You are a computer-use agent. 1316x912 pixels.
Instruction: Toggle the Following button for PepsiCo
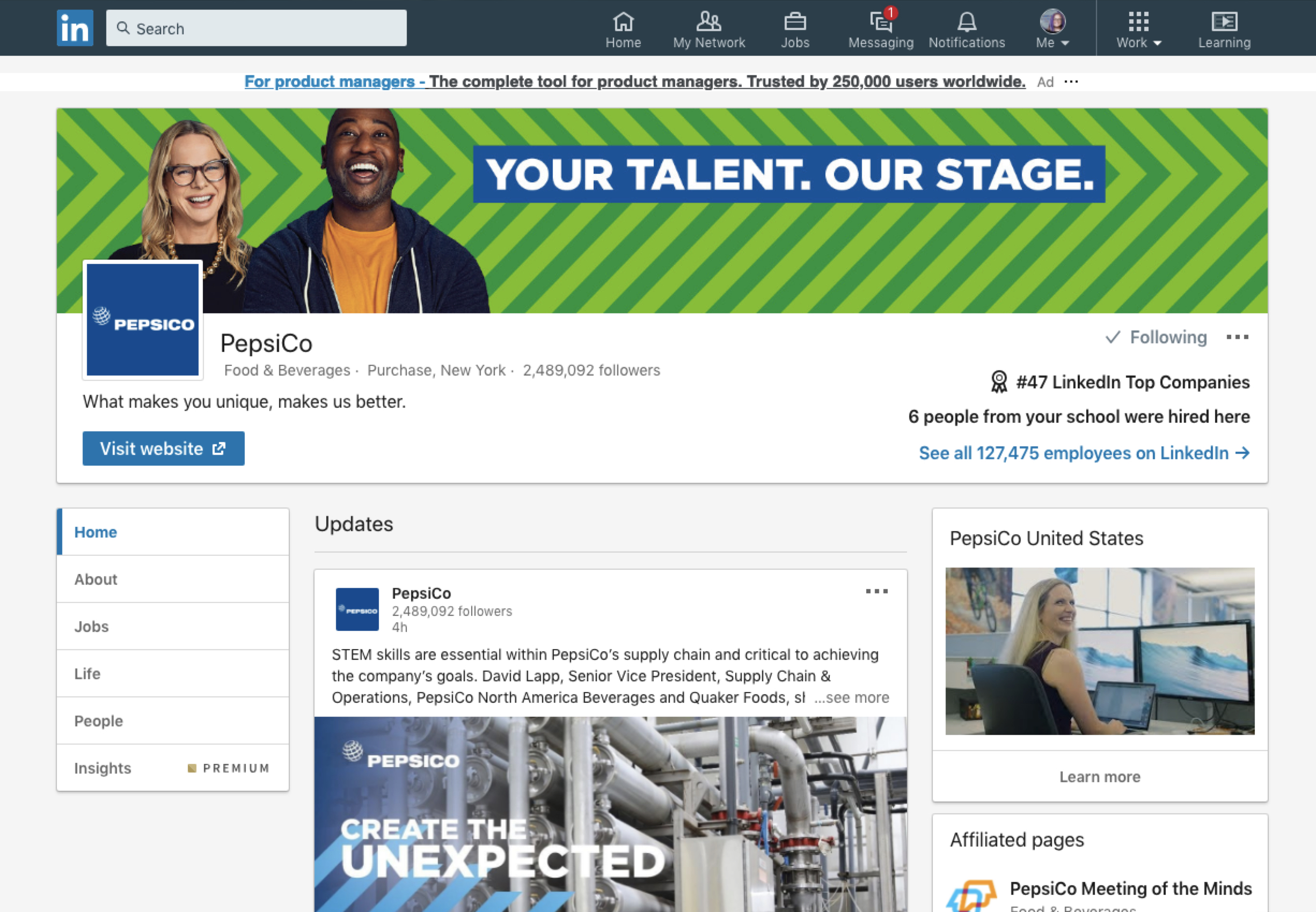tap(1156, 337)
